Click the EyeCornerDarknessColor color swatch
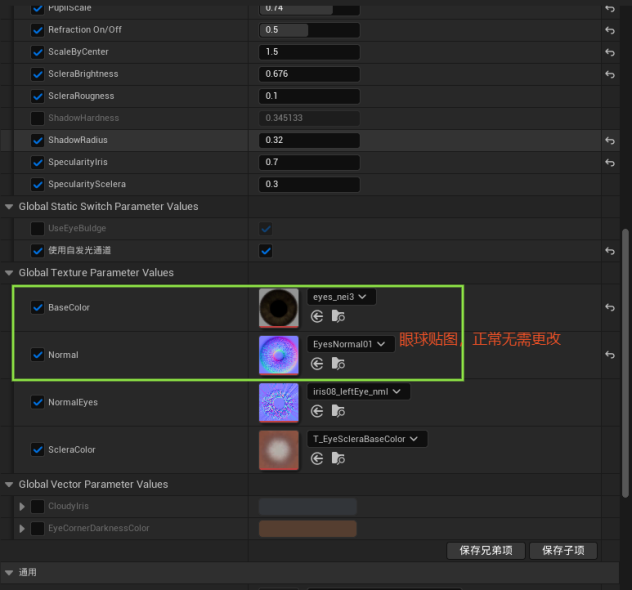The width and height of the screenshot is (632, 590). pyautogui.click(x=307, y=528)
